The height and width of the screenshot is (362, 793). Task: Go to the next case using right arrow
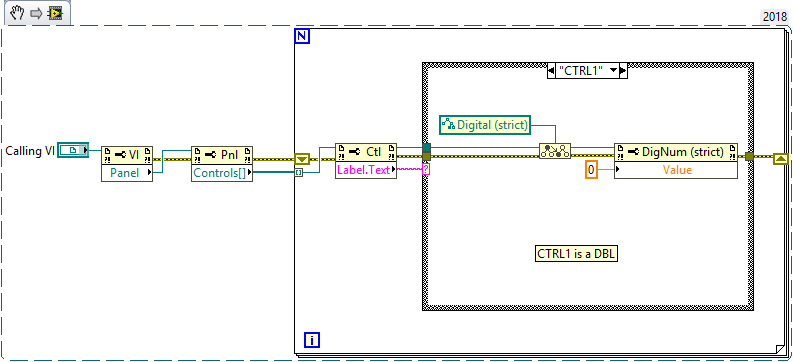pos(624,71)
